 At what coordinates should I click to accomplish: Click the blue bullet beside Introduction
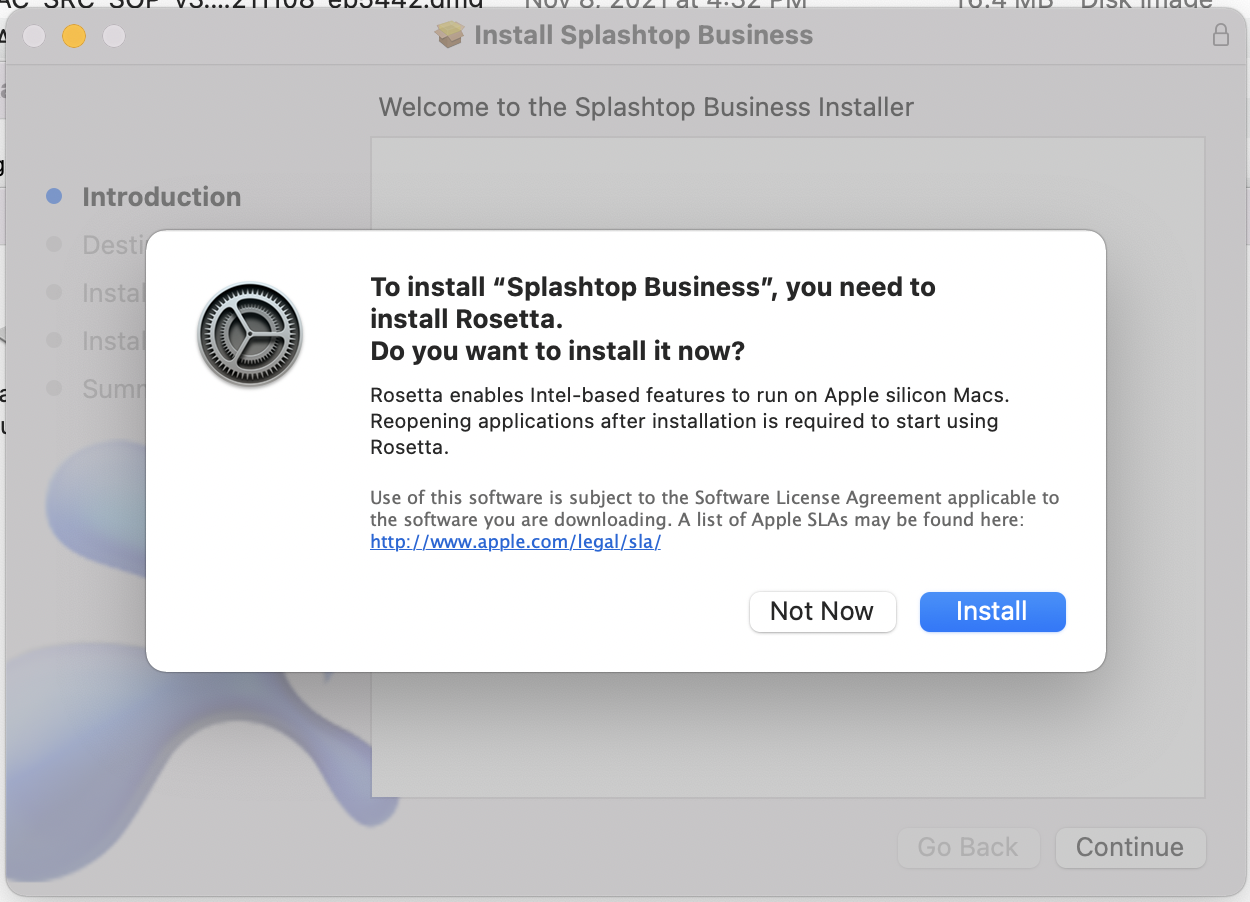[x=55, y=197]
